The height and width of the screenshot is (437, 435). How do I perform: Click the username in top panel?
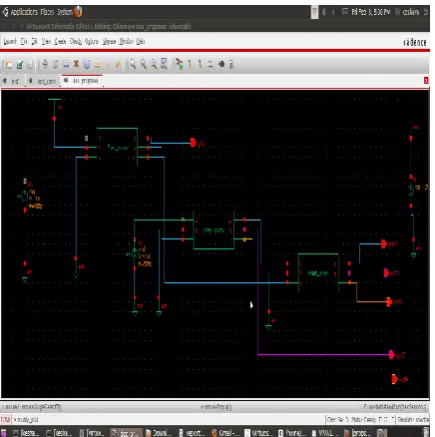[411, 12]
